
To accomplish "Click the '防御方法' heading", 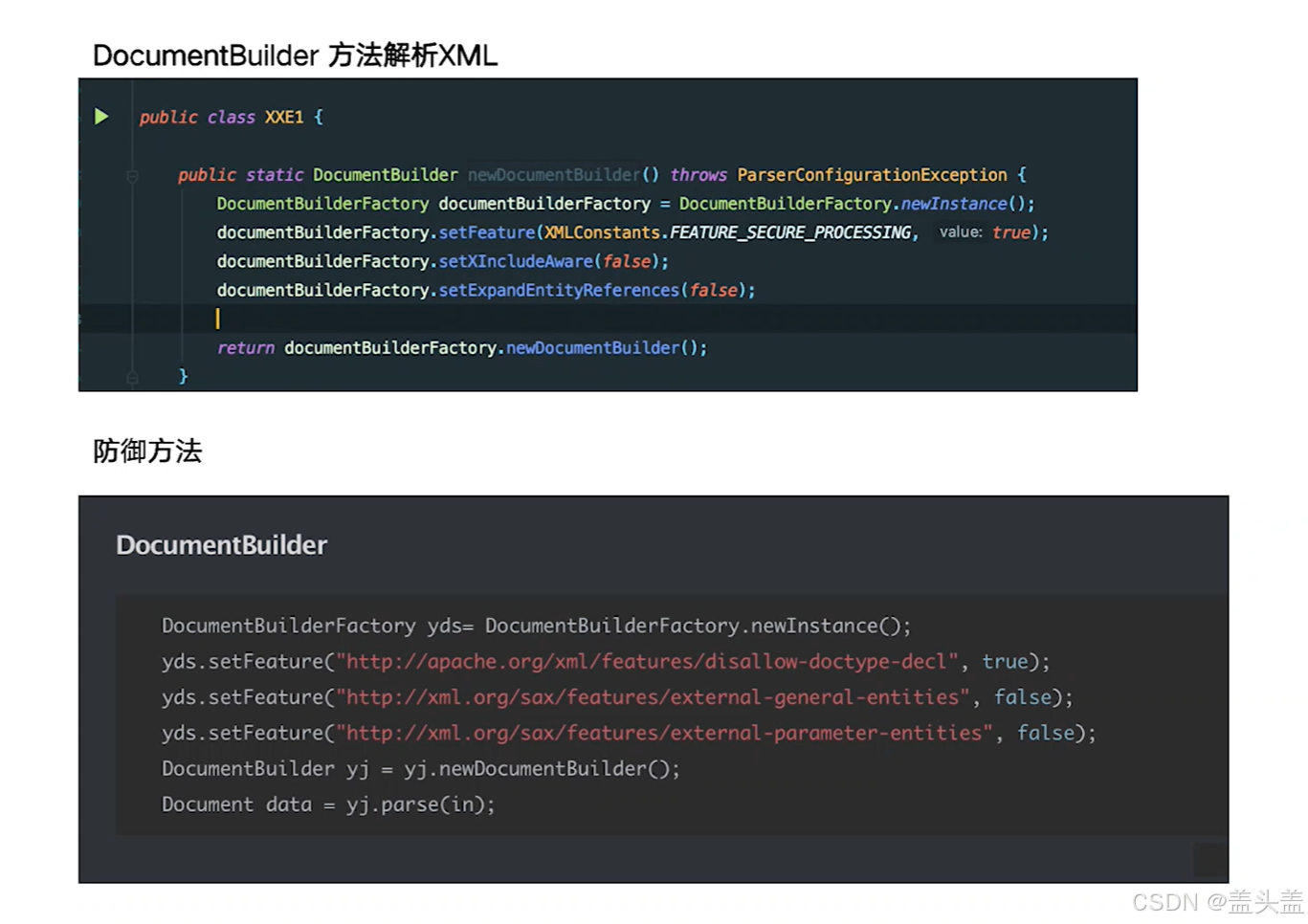I will click(x=147, y=451).
